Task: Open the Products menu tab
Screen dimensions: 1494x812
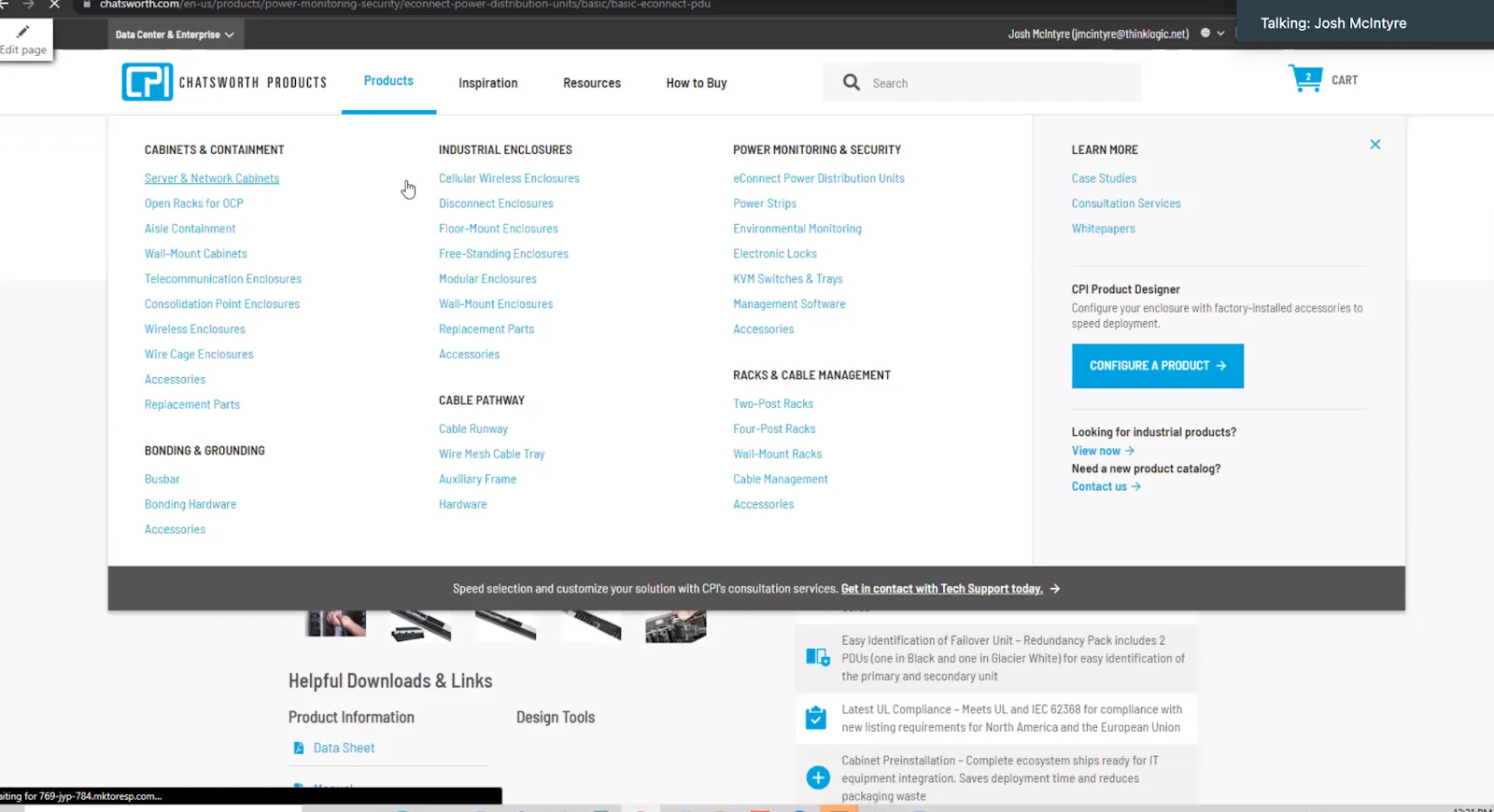Action: coord(388,81)
